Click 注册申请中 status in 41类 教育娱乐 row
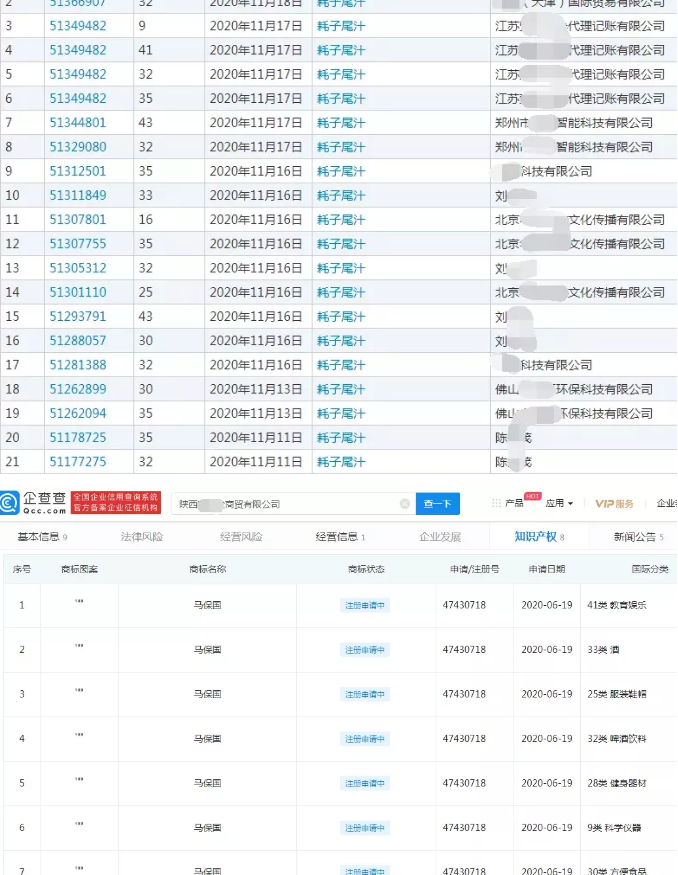 pos(365,605)
